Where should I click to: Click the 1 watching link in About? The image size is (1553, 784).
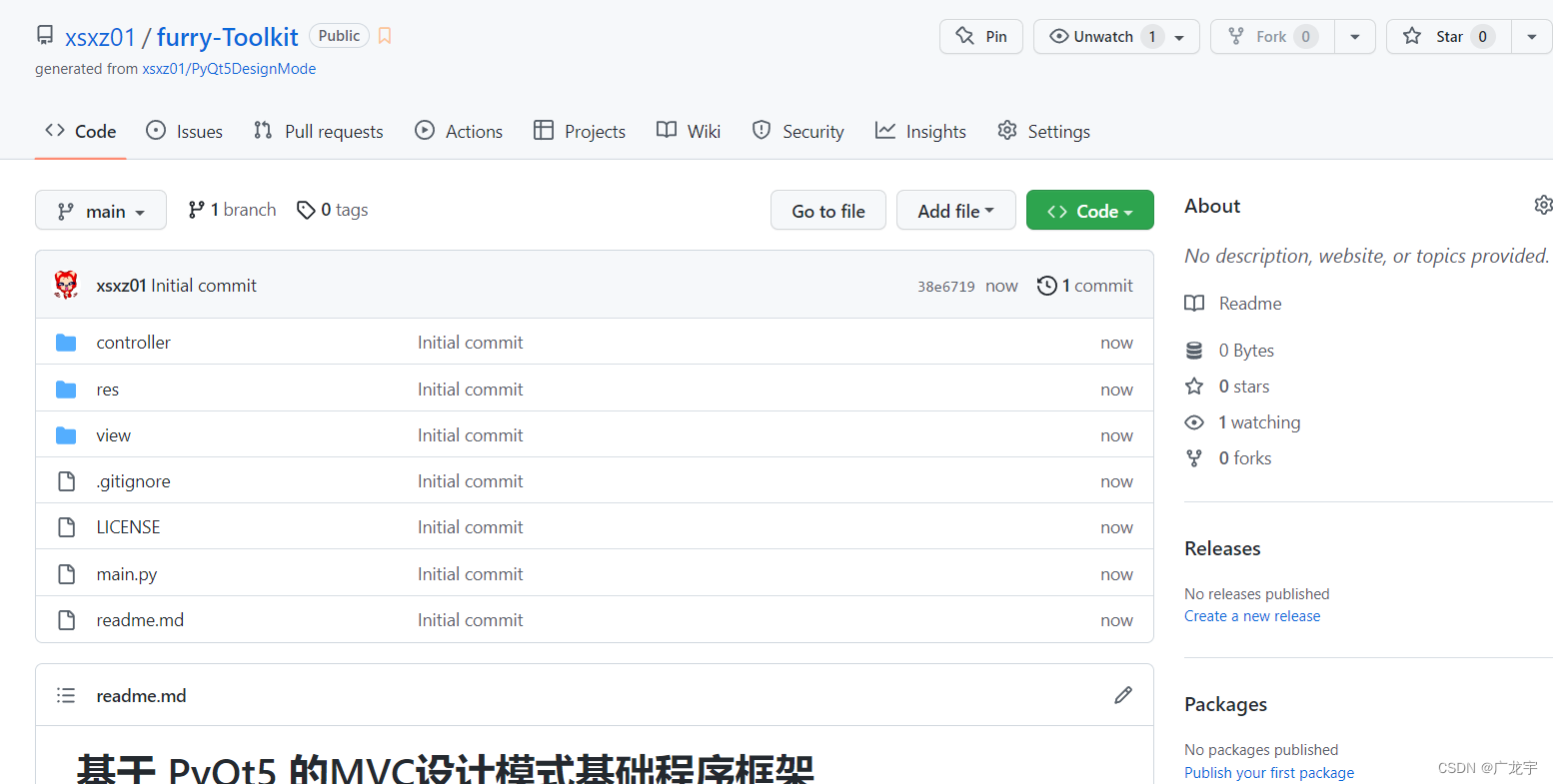(1259, 422)
